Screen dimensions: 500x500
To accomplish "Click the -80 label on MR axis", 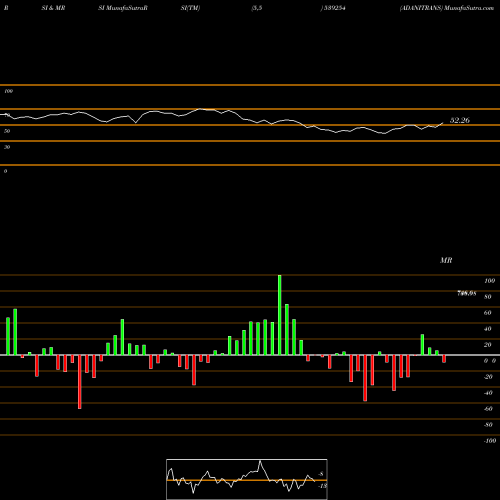I will pos(488,425).
